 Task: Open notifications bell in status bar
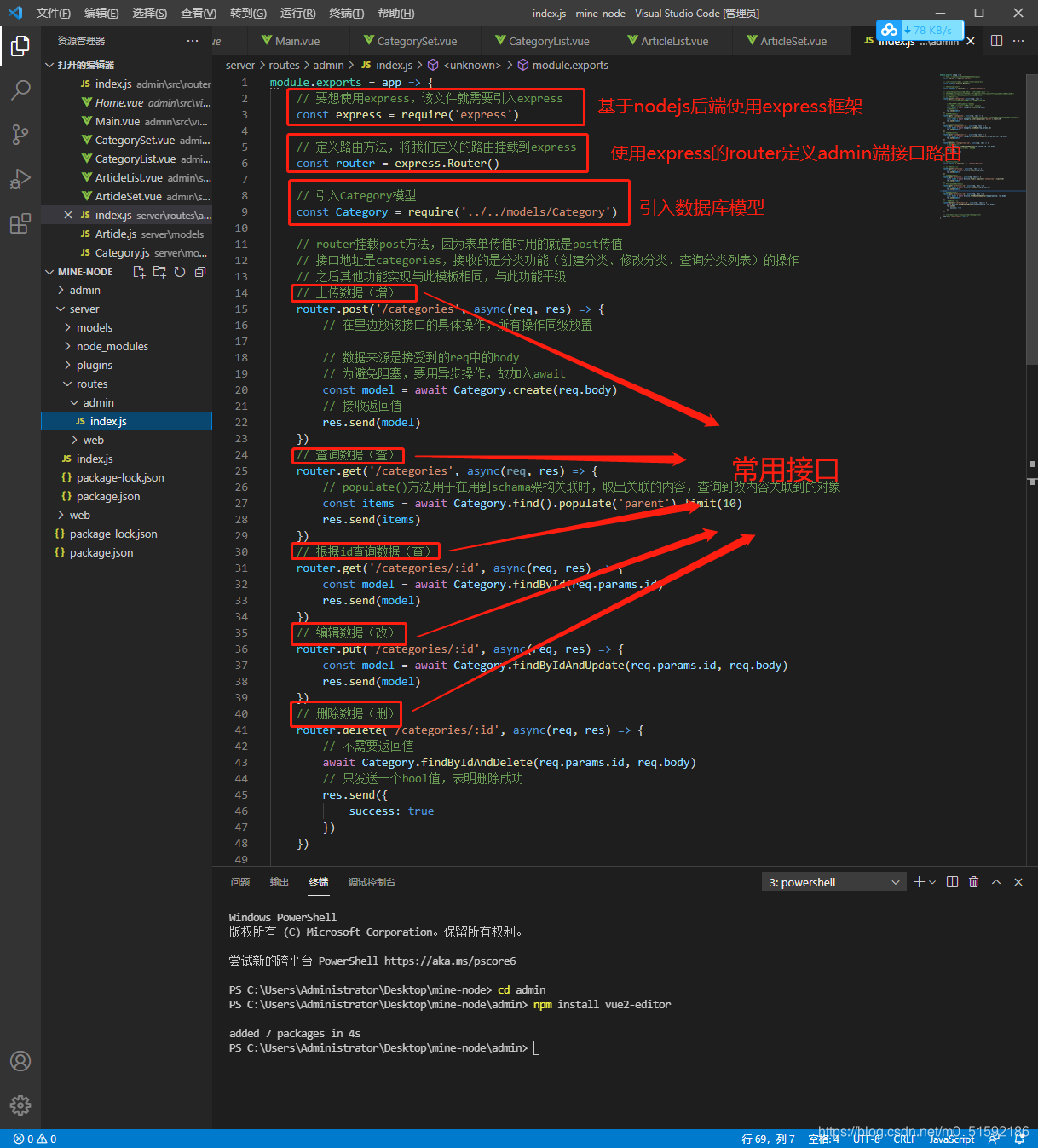coord(1019,1139)
